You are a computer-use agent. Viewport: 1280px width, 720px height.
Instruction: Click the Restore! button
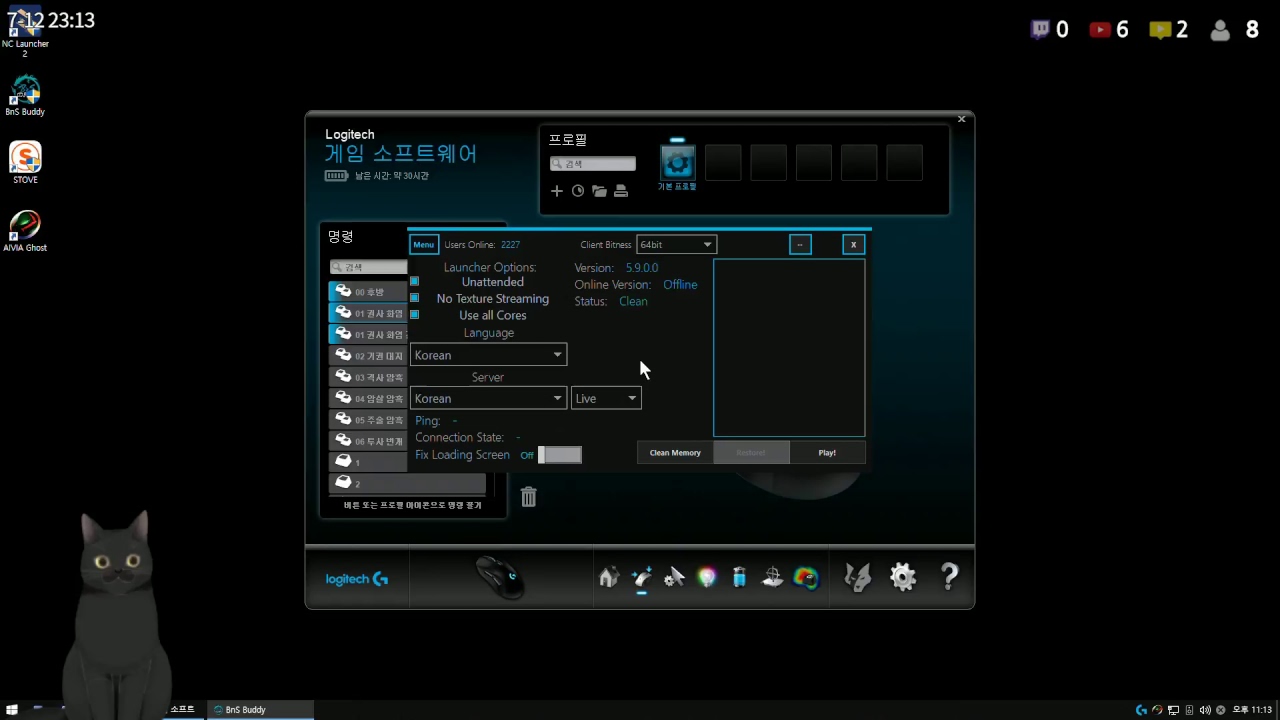coord(751,453)
